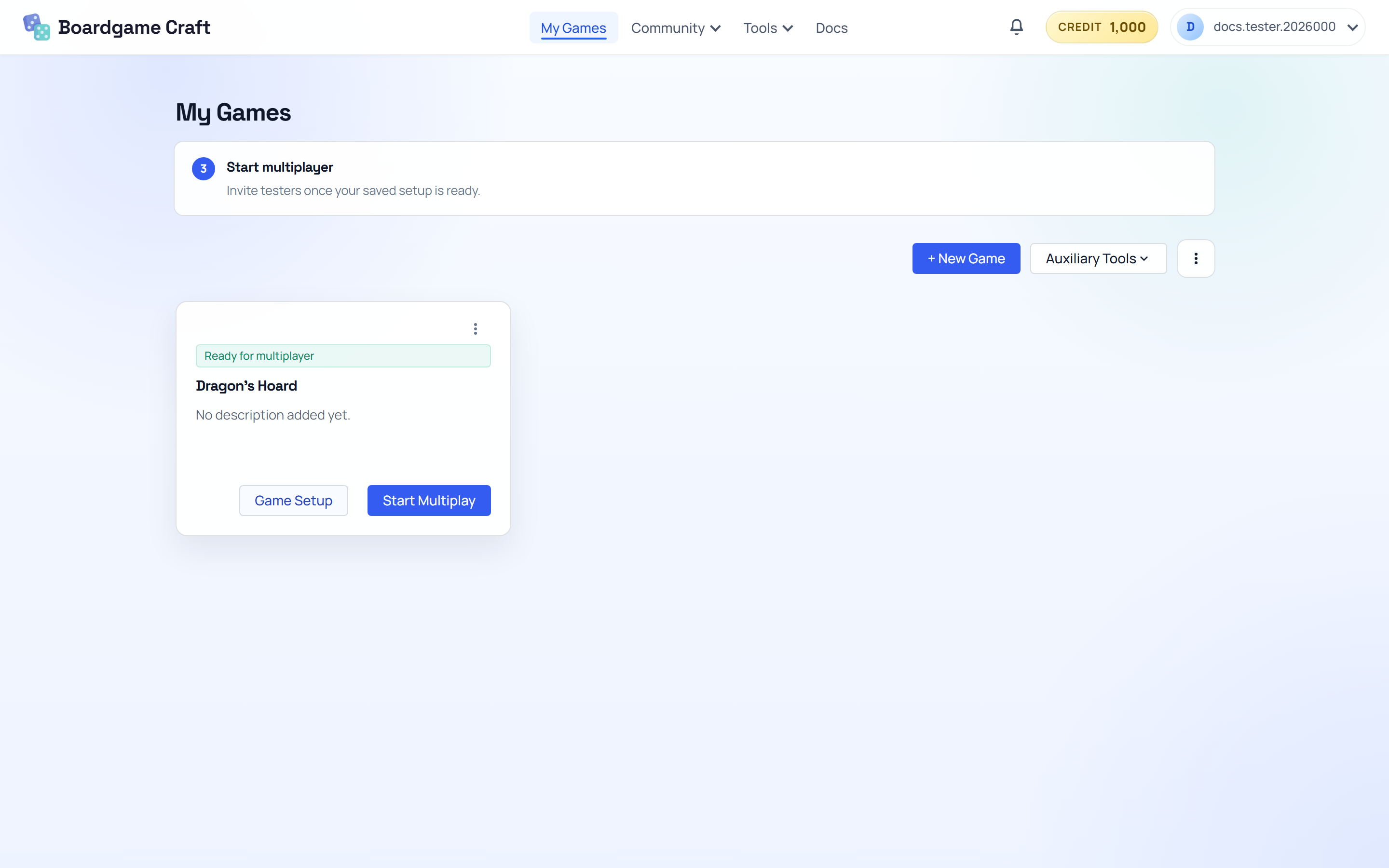
Task: Click the step 3 number badge
Action: (203, 168)
